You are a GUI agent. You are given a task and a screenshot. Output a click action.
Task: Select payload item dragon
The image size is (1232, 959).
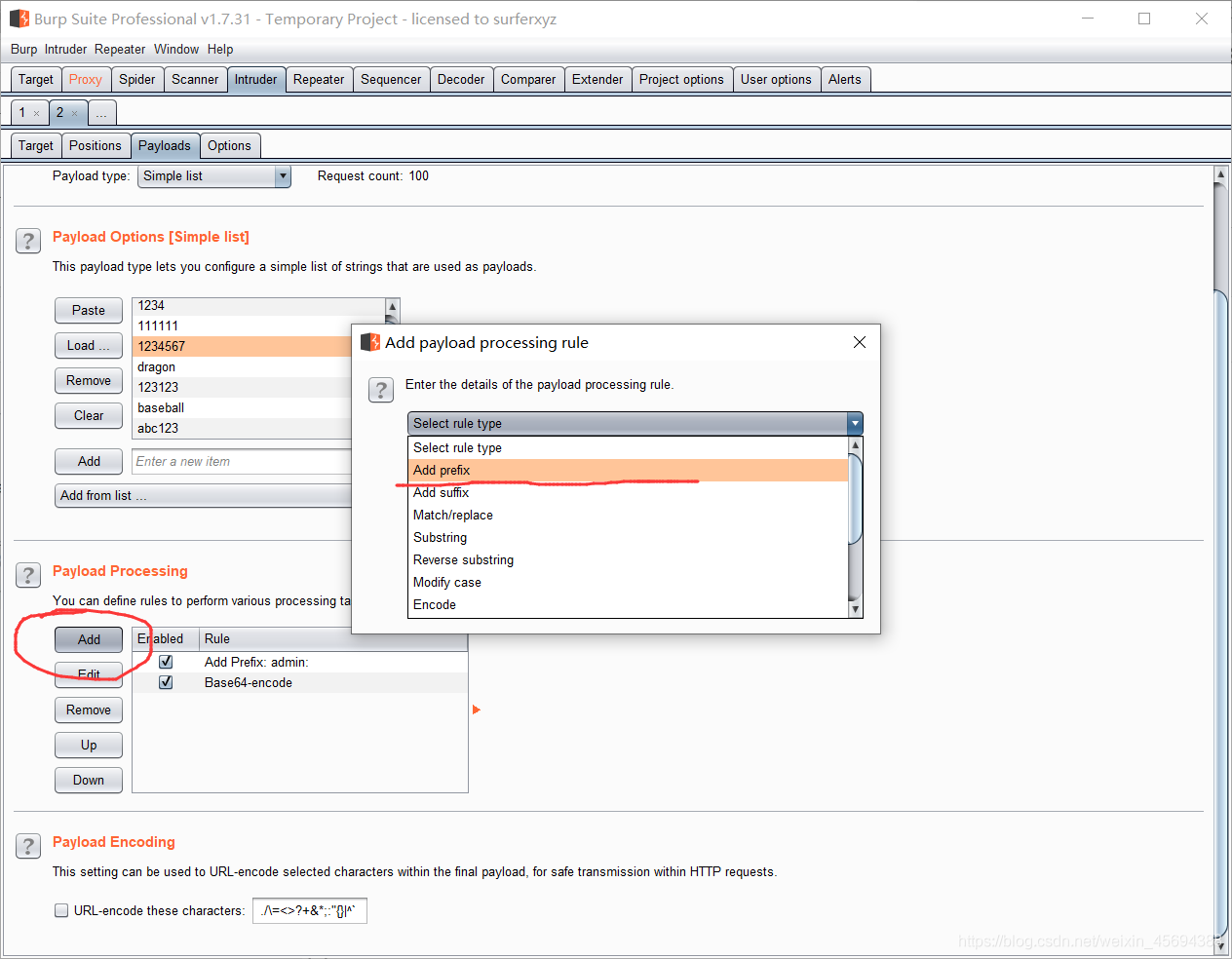tap(244, 366)
